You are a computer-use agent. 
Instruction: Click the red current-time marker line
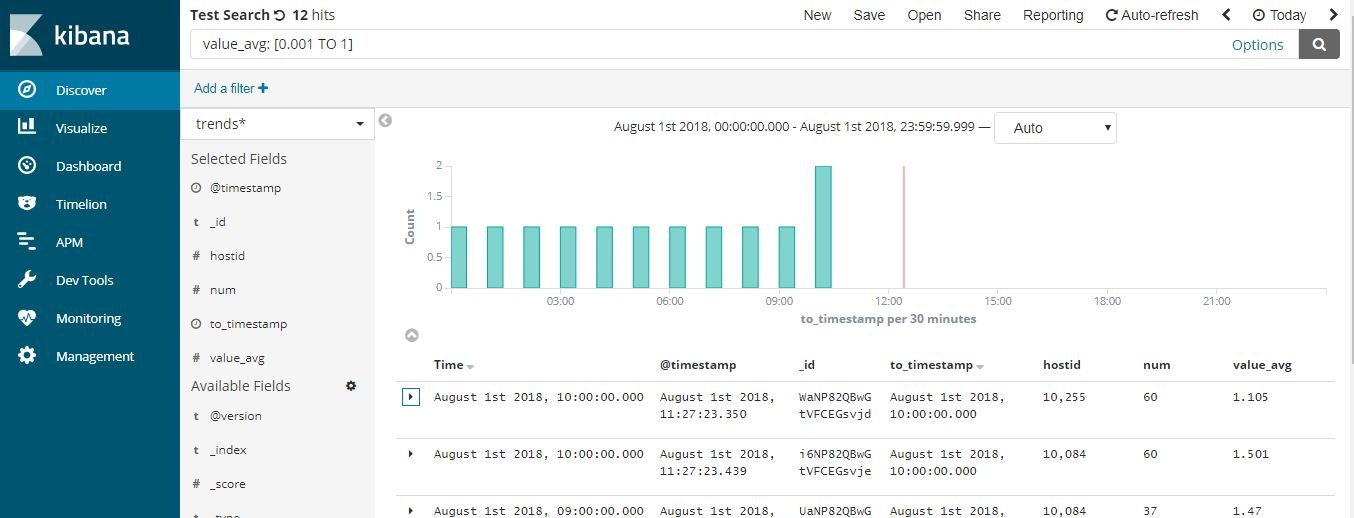(x=903, y=228)
